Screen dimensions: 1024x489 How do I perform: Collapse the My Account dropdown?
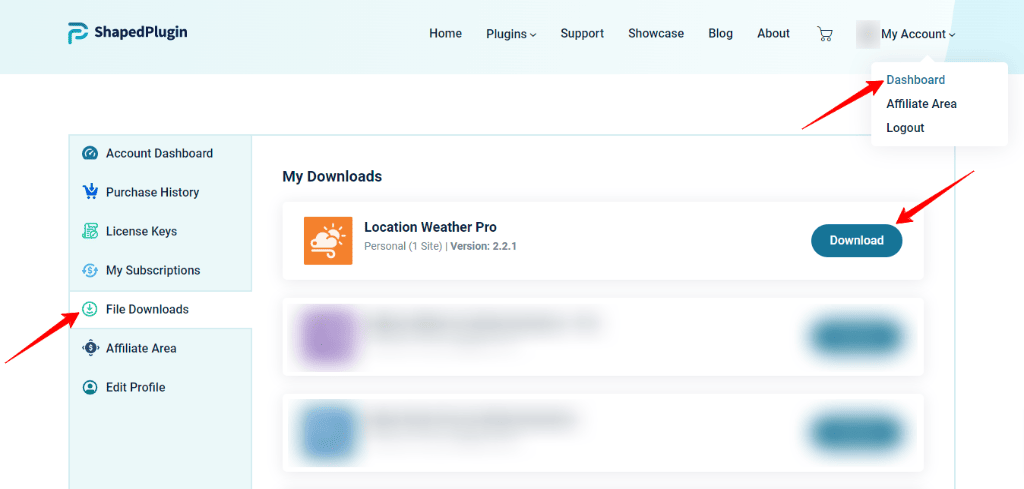(x=918, y=34)
